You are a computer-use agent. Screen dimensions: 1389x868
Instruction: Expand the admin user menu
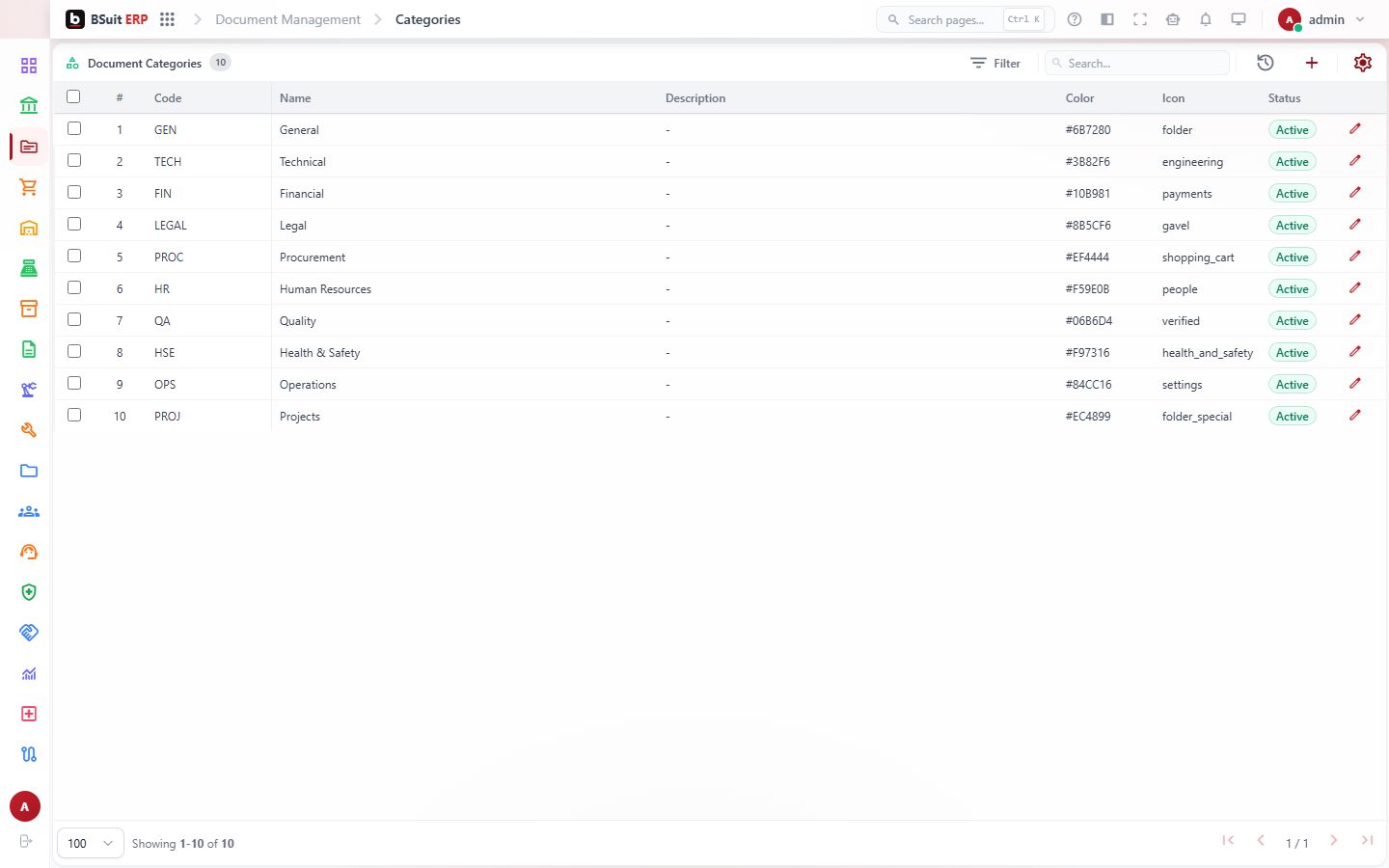click(1321, 19)
